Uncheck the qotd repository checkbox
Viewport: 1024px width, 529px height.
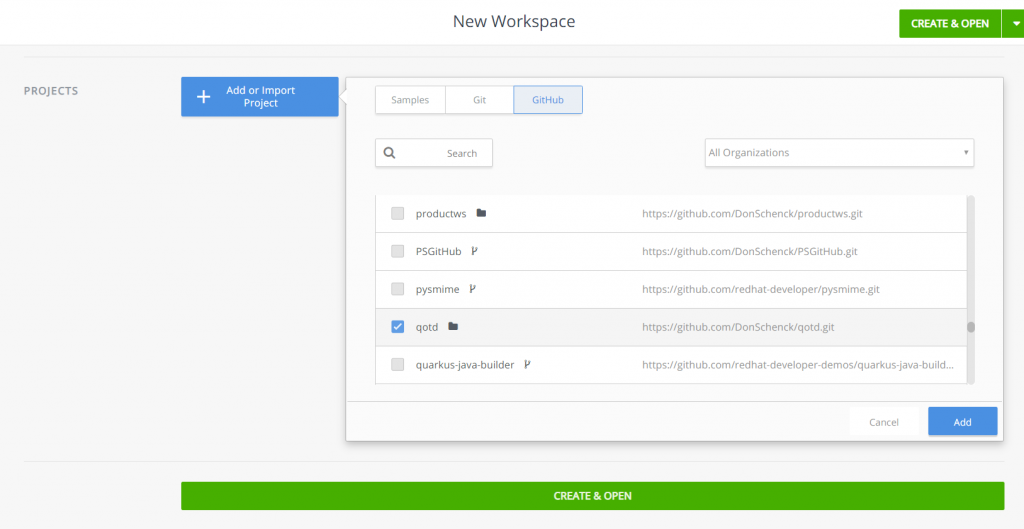click(x=398, y=327)
